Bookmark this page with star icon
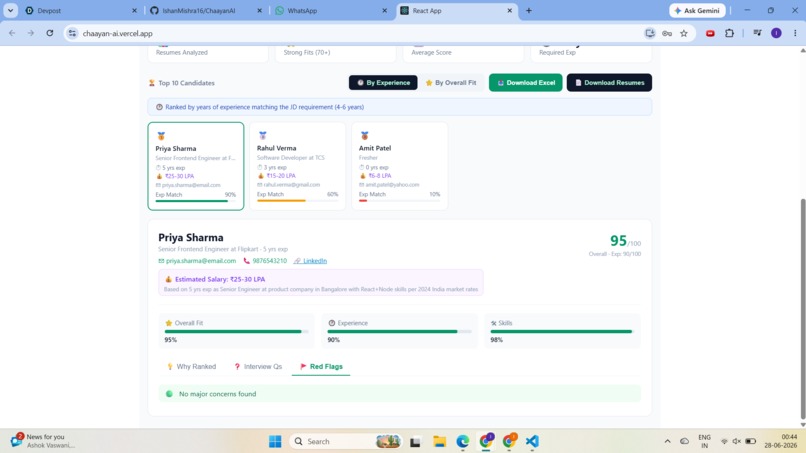 click(x=684, y=33)
